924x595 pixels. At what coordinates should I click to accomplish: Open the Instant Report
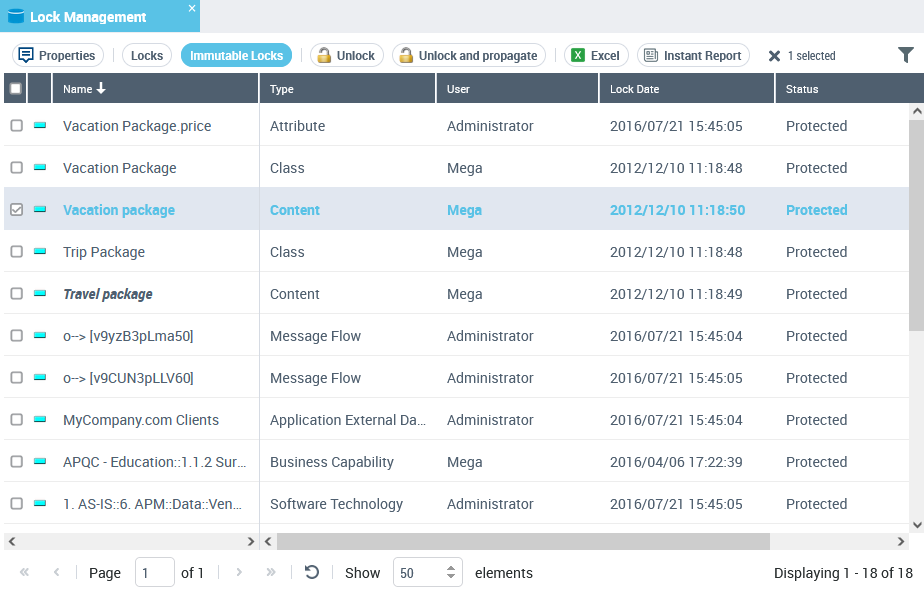(x=693, y=56)
